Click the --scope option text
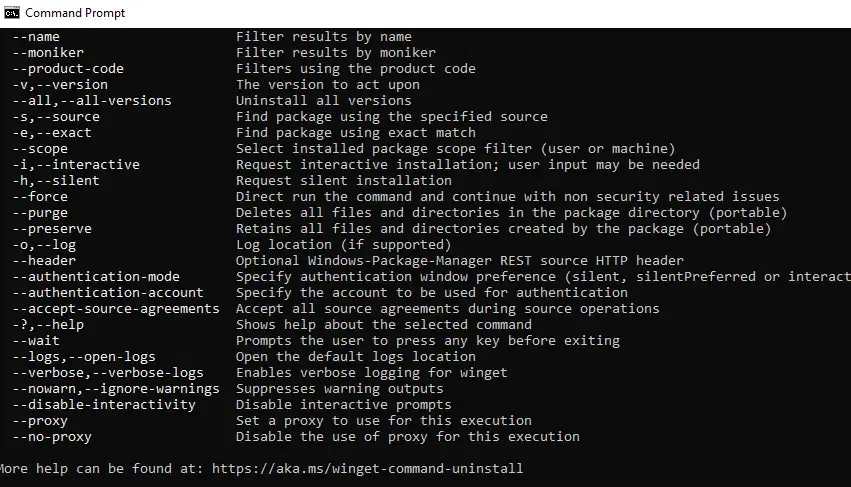This screenshot has height=487, width=851. tap(40, 149)
